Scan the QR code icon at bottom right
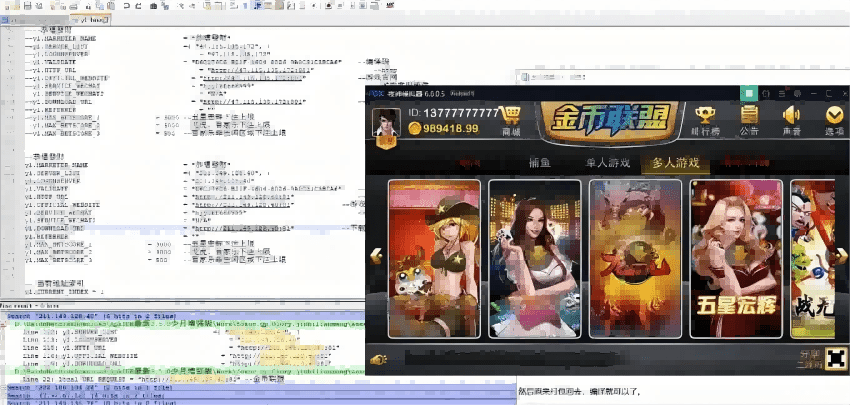 pyautogui.click(x=836, y=357)
